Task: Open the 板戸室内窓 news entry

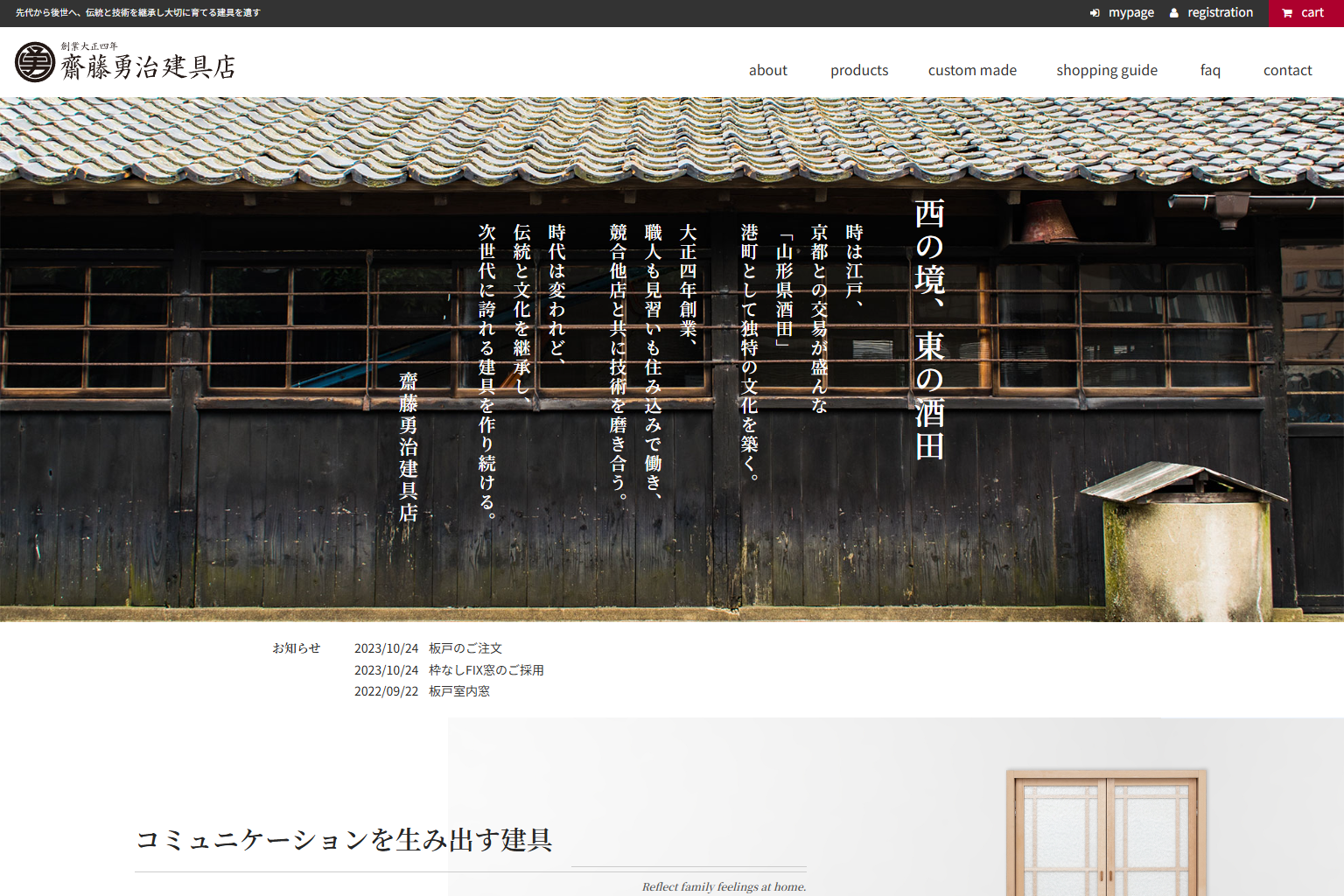Action: (458, 691)
